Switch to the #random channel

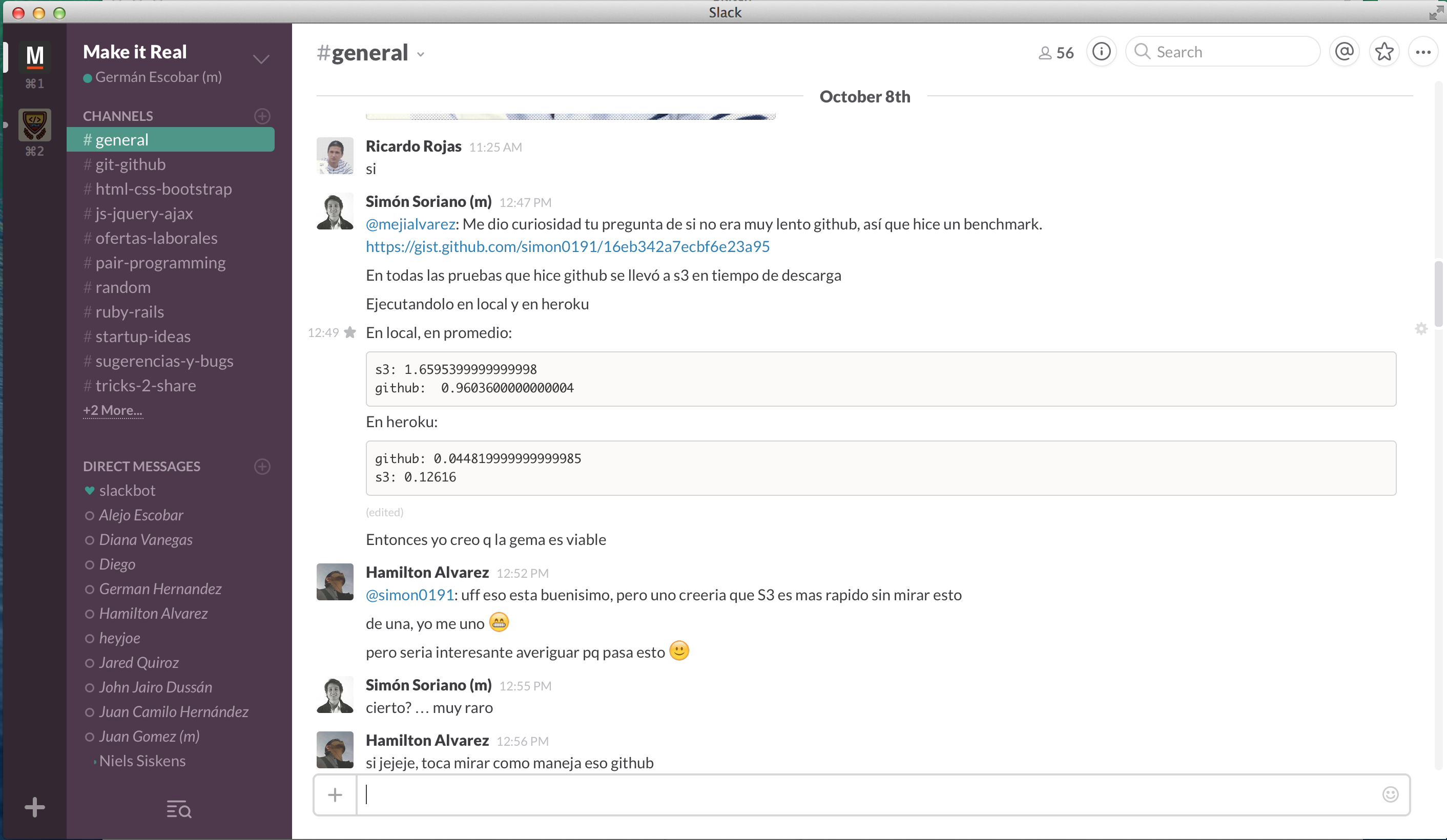coord(122,287)
